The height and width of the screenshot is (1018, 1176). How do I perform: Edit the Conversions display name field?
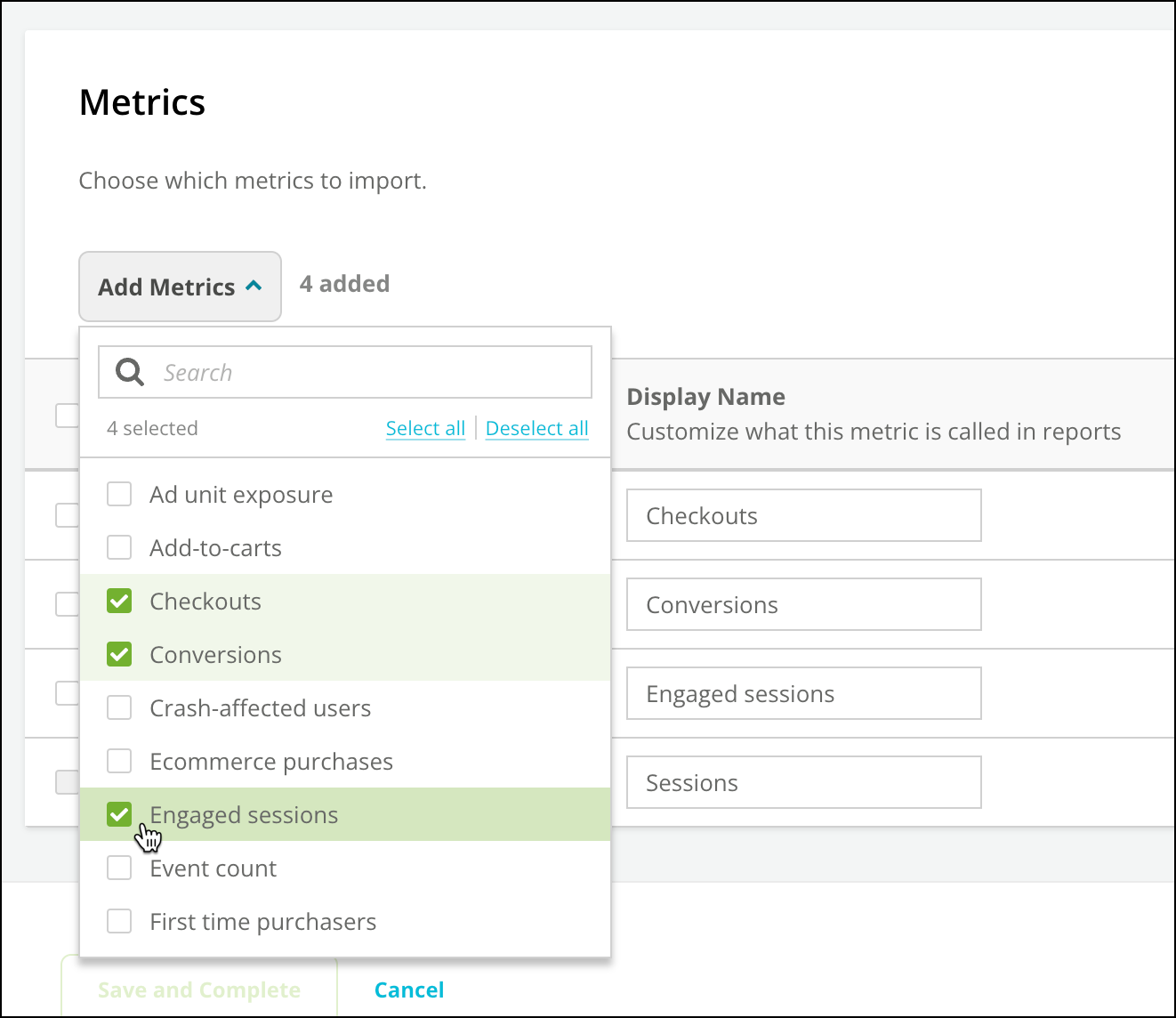[x=804, y=604]
